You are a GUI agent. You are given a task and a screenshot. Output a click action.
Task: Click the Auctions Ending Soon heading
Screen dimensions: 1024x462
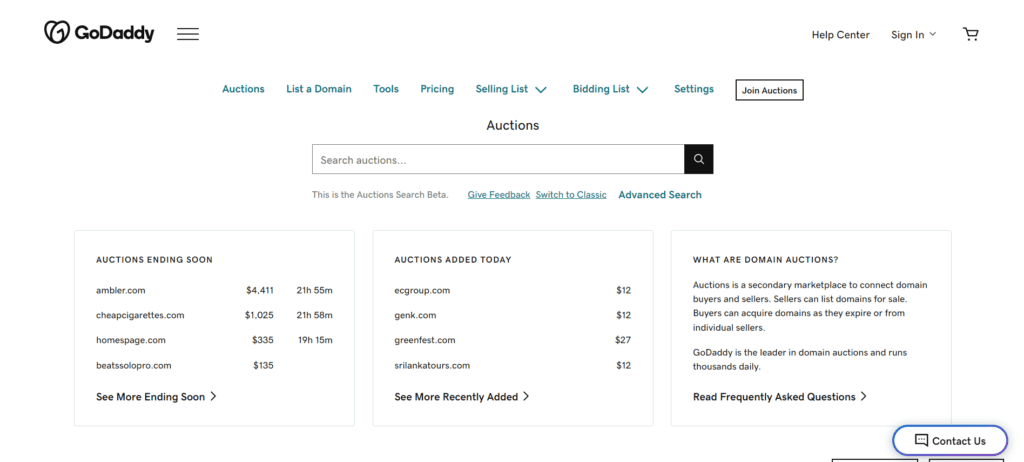click(x=154, y=259)
